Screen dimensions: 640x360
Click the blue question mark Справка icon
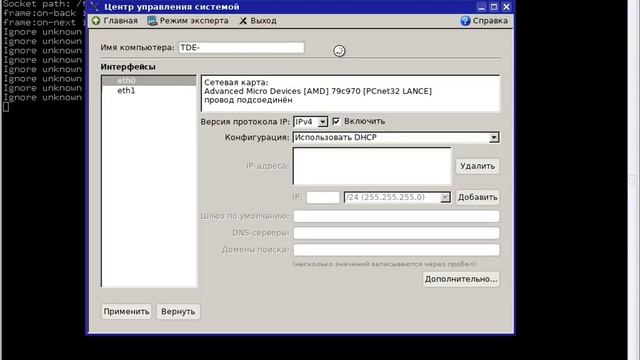(x=465, y=21)
